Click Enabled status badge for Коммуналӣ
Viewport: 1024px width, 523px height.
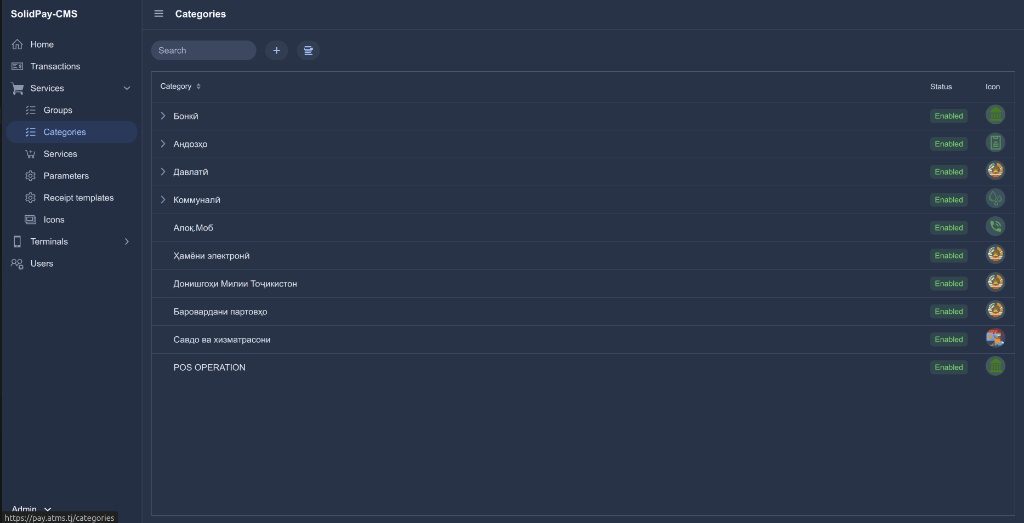click(x=948, y=200)
